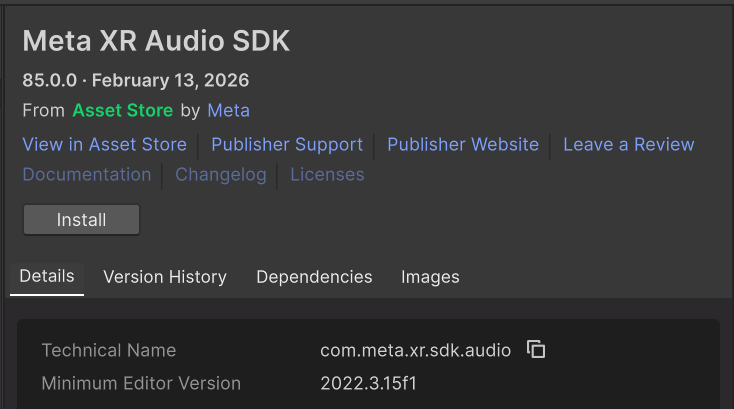The width and height of the screenshot is (734, 409).
Task: Click the Meta publisher name link
Action: click(229, 110)
